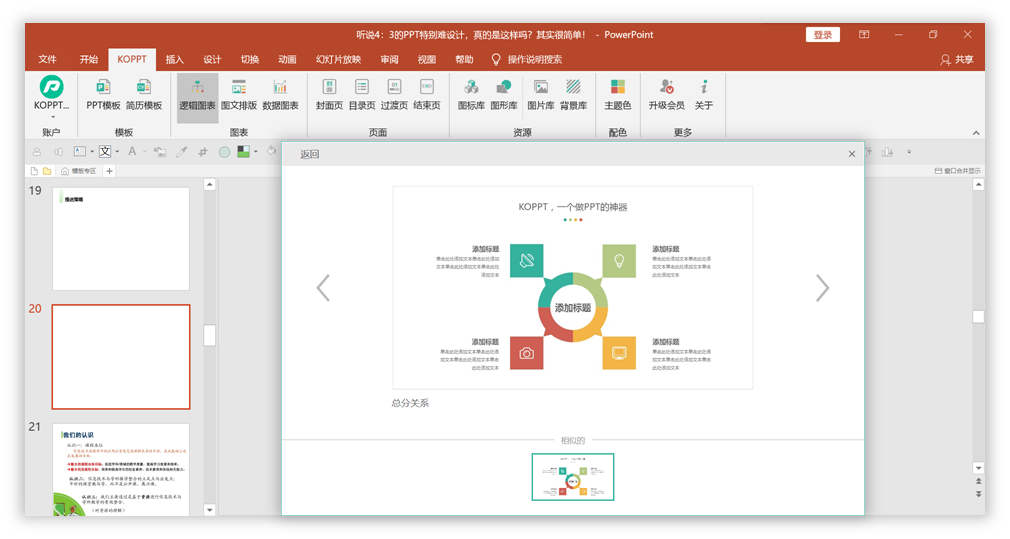Switch to the 视图 tab
The image size is (1010, 539).
(x=426, y=59)
